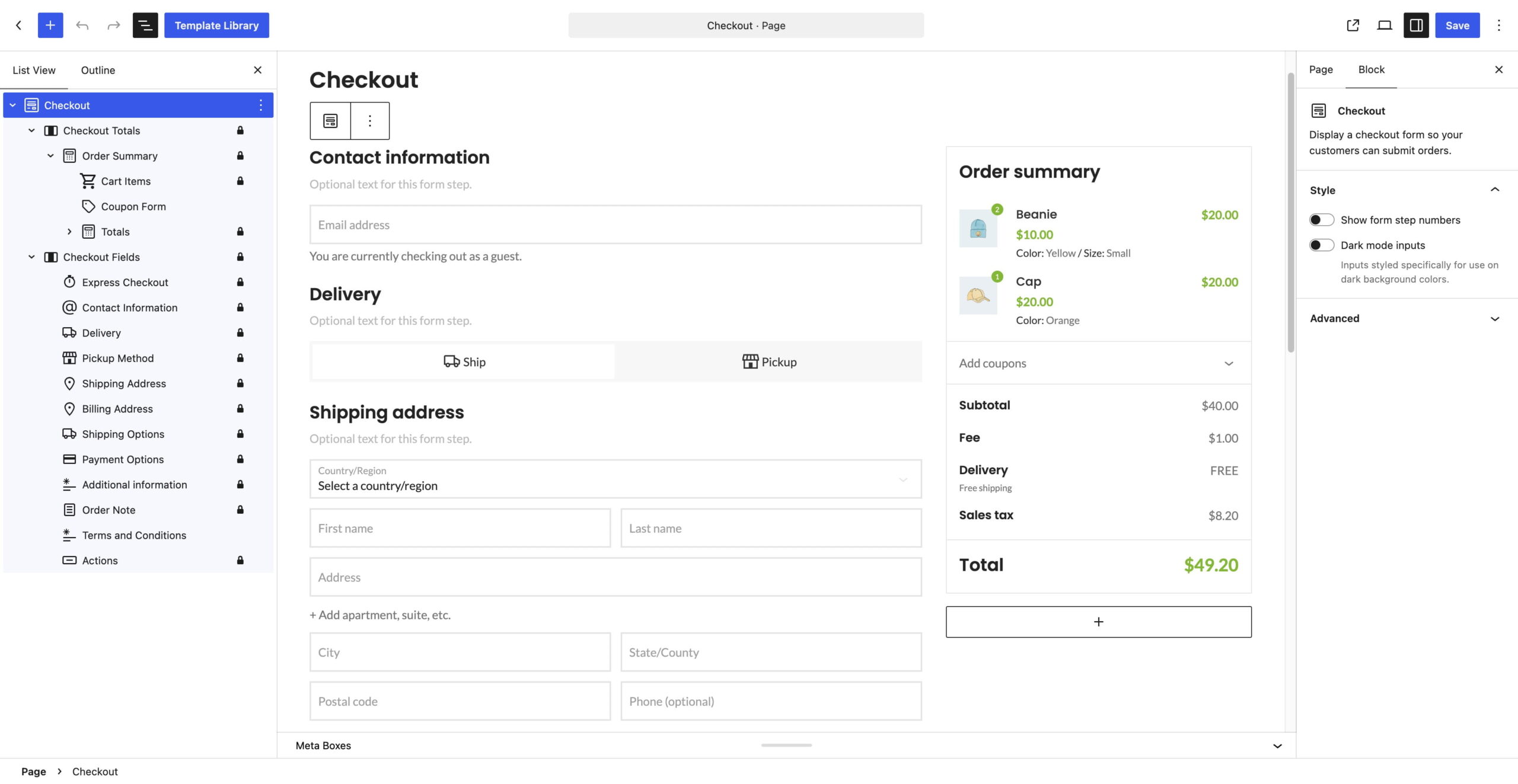This screenshot has height=784, width=1518.
Task: Click the Order Note document icon
Action: pyautogui.click(x=69, y=510)
